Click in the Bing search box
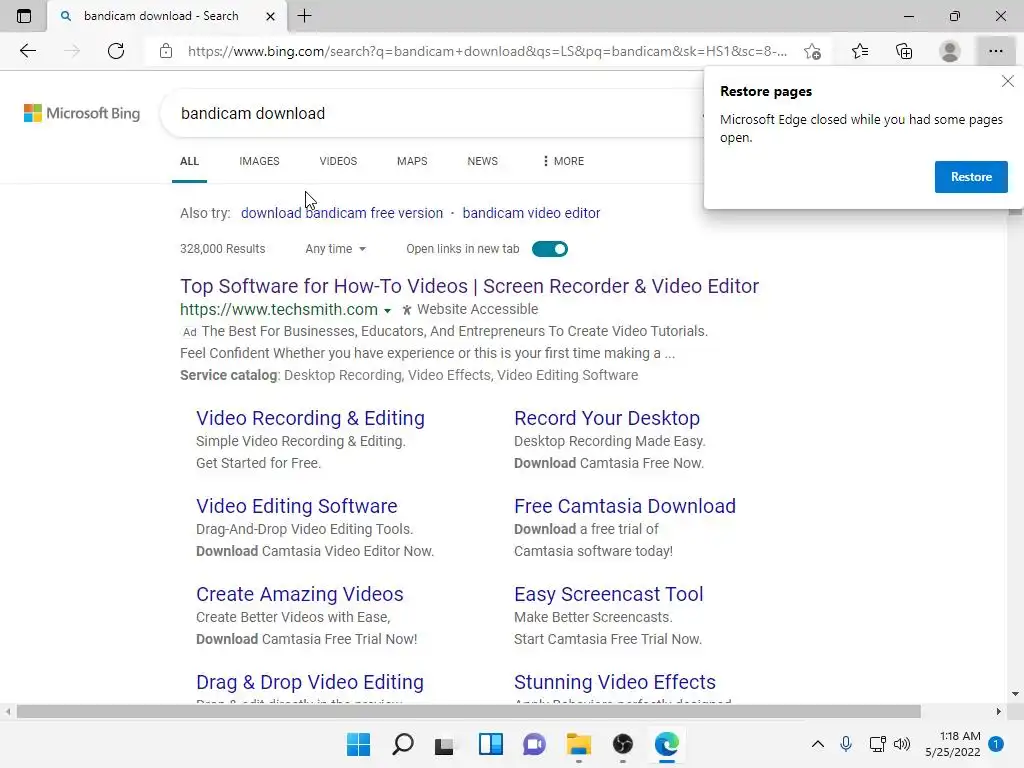 point(431,113)
